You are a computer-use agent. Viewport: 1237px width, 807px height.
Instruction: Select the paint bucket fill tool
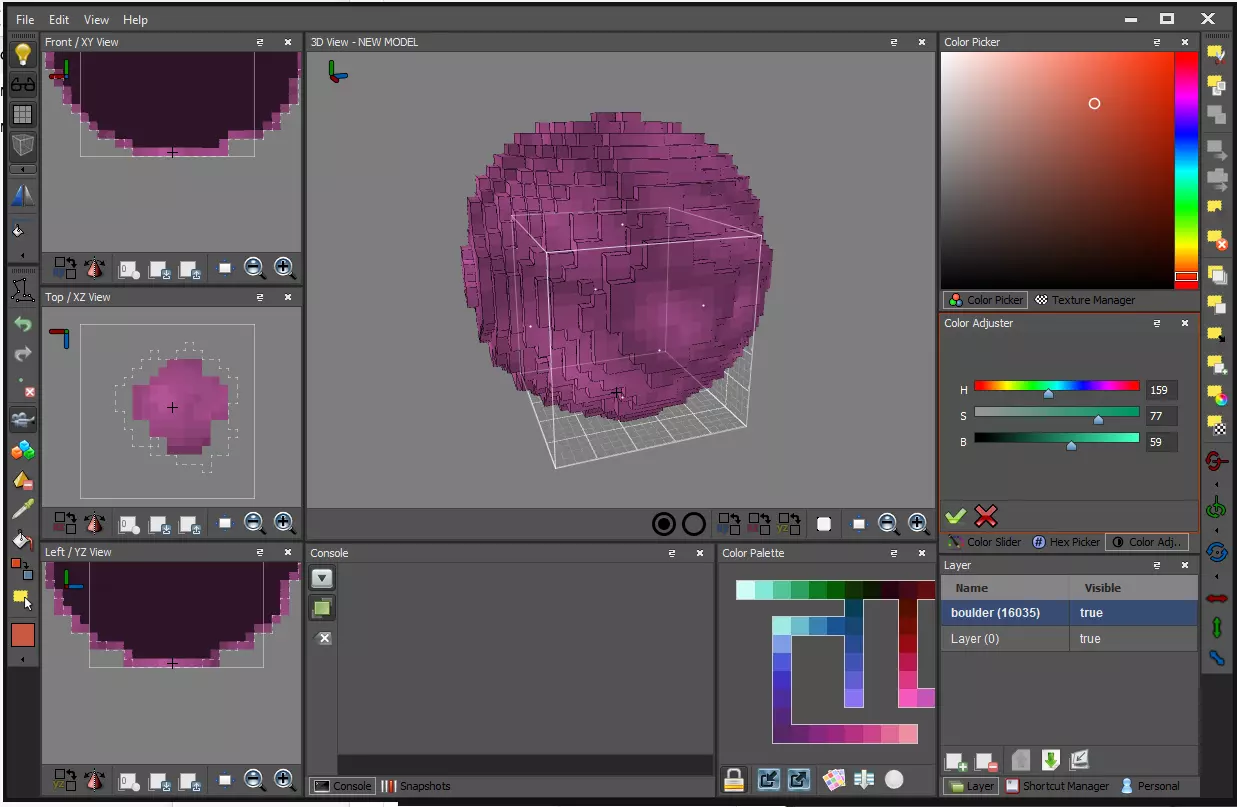pyautogui.click(x=22, y=540)
